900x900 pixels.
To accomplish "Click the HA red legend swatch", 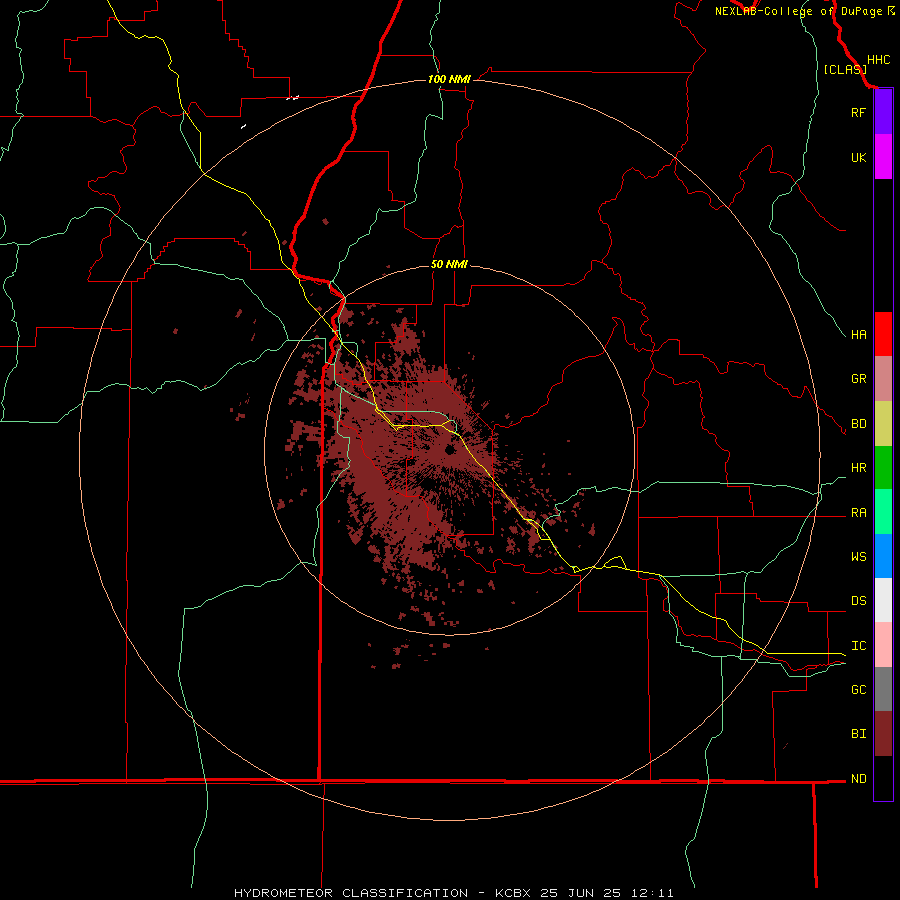I will tap(883, 334).
